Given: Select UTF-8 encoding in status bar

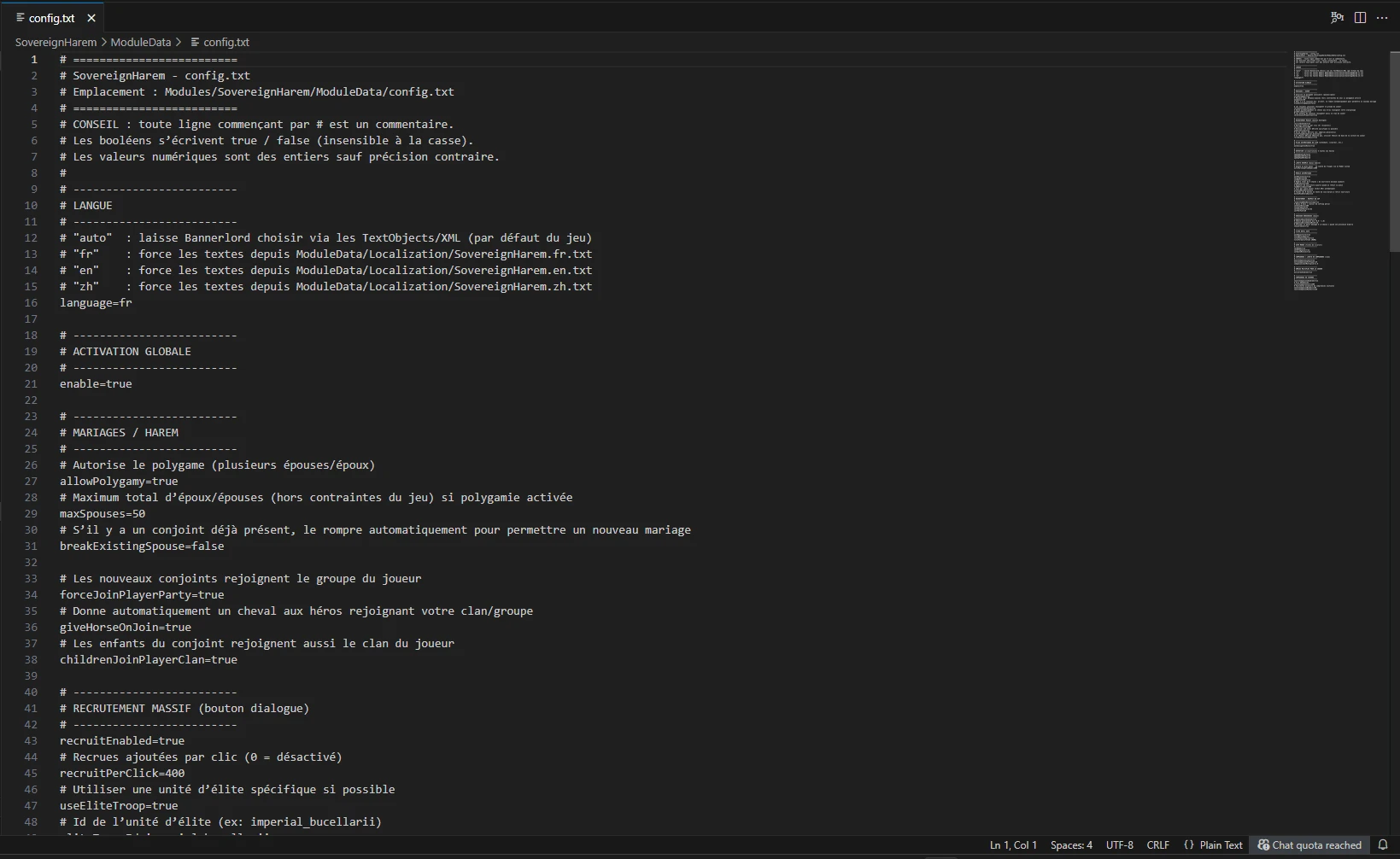Looking at the screenshot, I should coord(1119,844).
